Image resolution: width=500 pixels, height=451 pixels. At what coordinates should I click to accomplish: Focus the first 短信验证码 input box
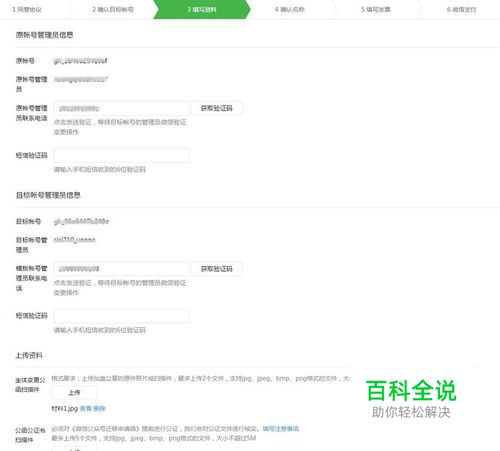(x=121, y=155)
